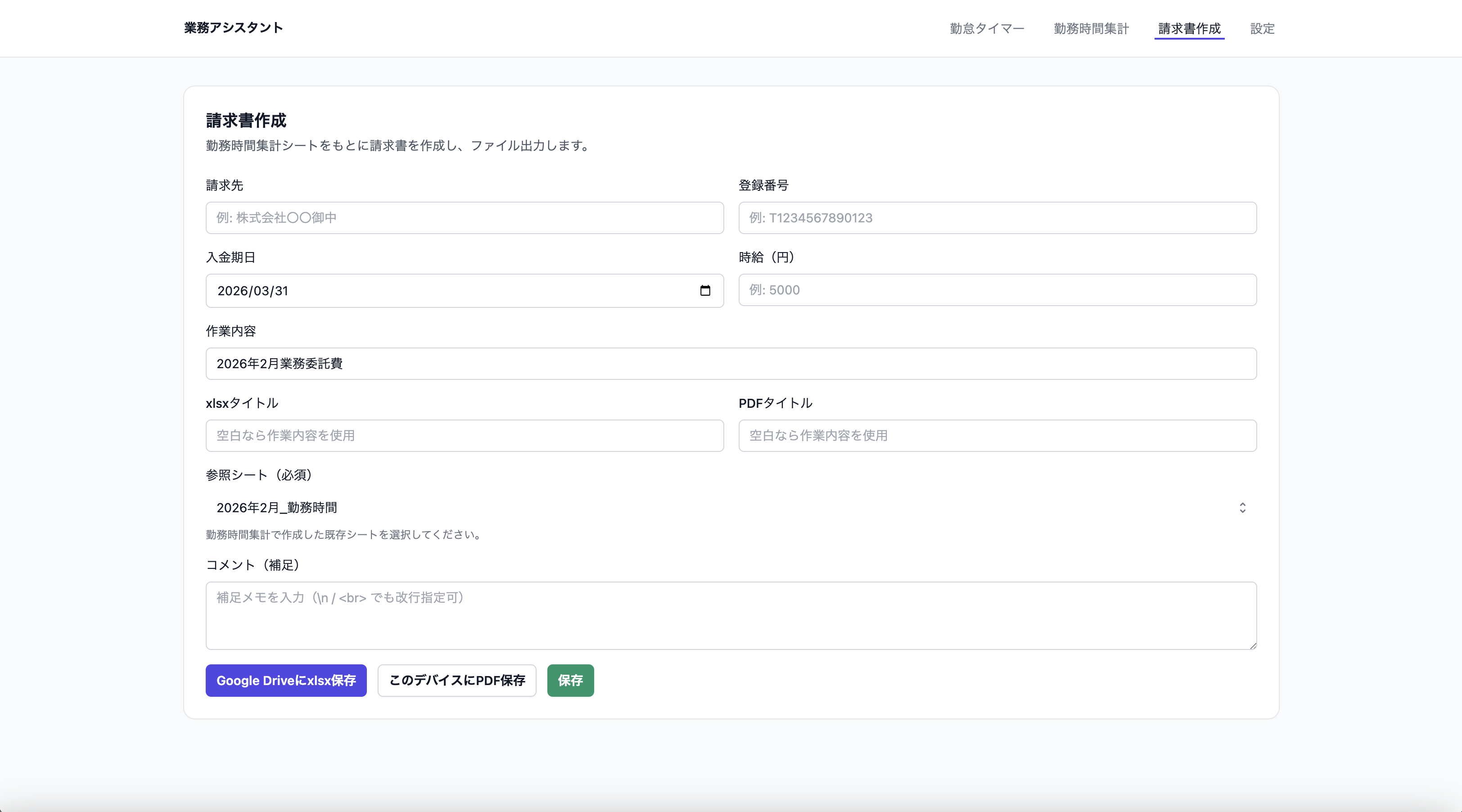Click the Google Driveにxlsx保存 button
The image size is (1462, 812).
click(286, 681)
